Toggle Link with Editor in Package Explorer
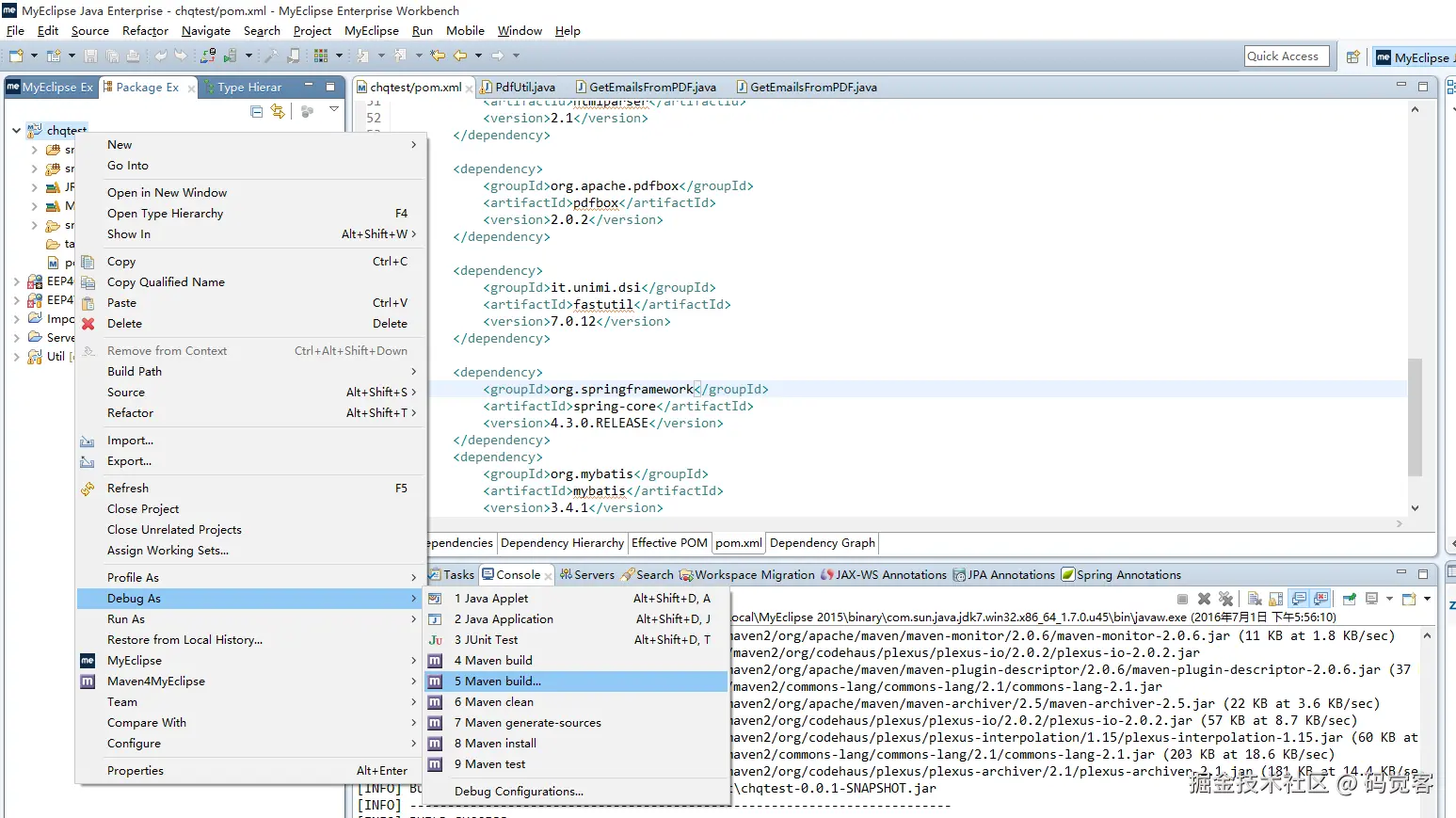Image resolution: width=1456 pixels, height=818 pixels. point(278,111)
